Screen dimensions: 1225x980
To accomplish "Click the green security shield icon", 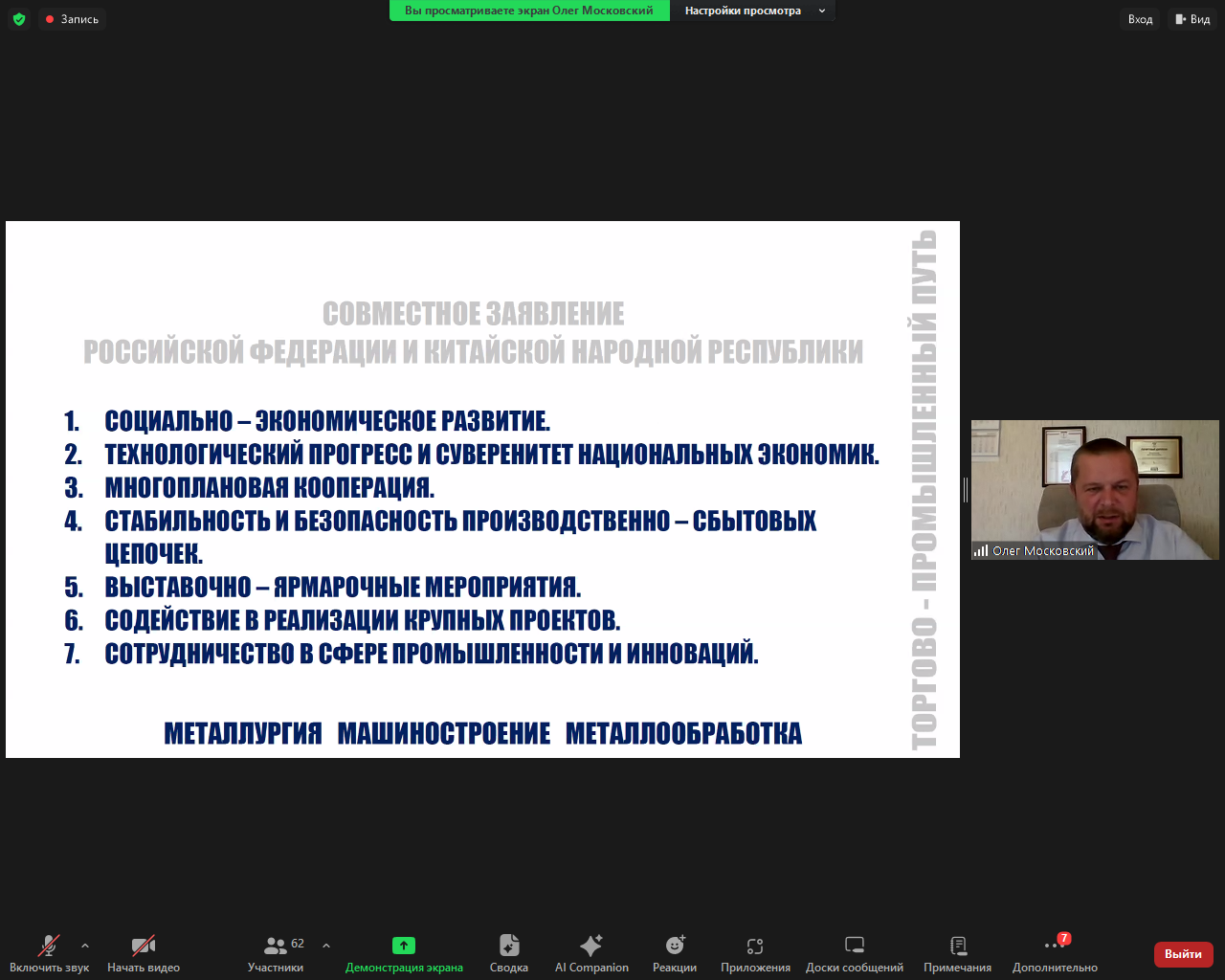I will click(x=19, y=18).
